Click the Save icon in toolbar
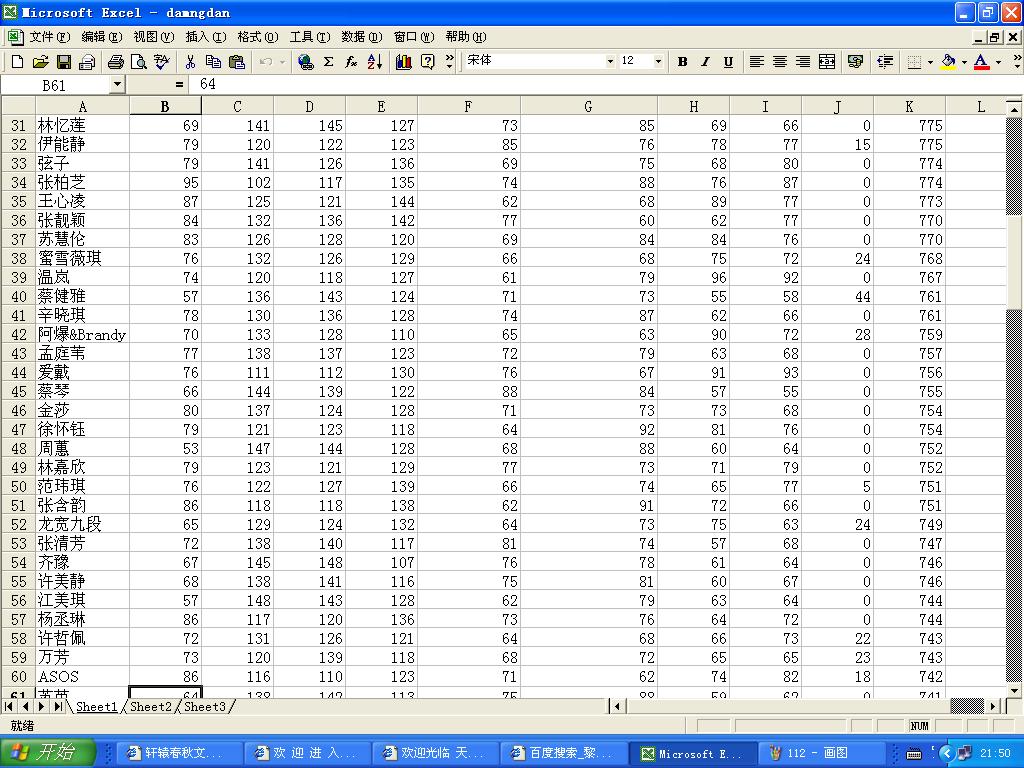The image size is (1024, 768). point(63,62)
